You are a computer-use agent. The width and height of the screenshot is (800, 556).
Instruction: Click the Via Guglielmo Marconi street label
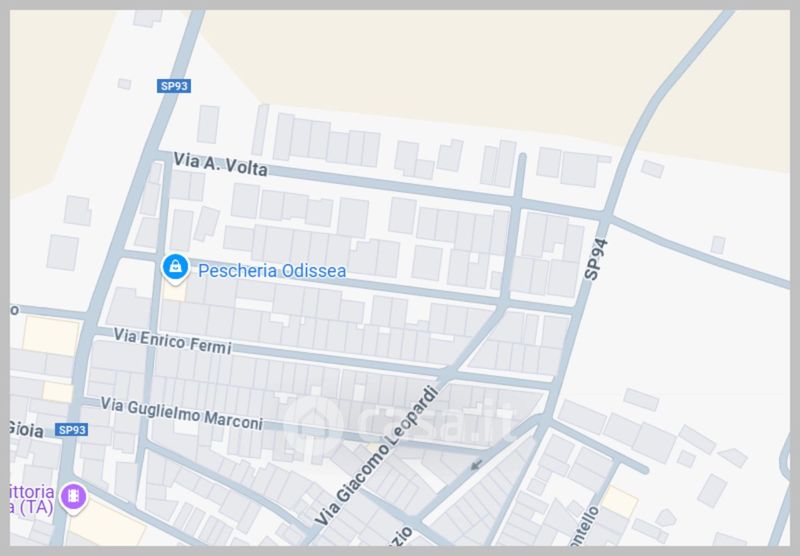point(182,413)
